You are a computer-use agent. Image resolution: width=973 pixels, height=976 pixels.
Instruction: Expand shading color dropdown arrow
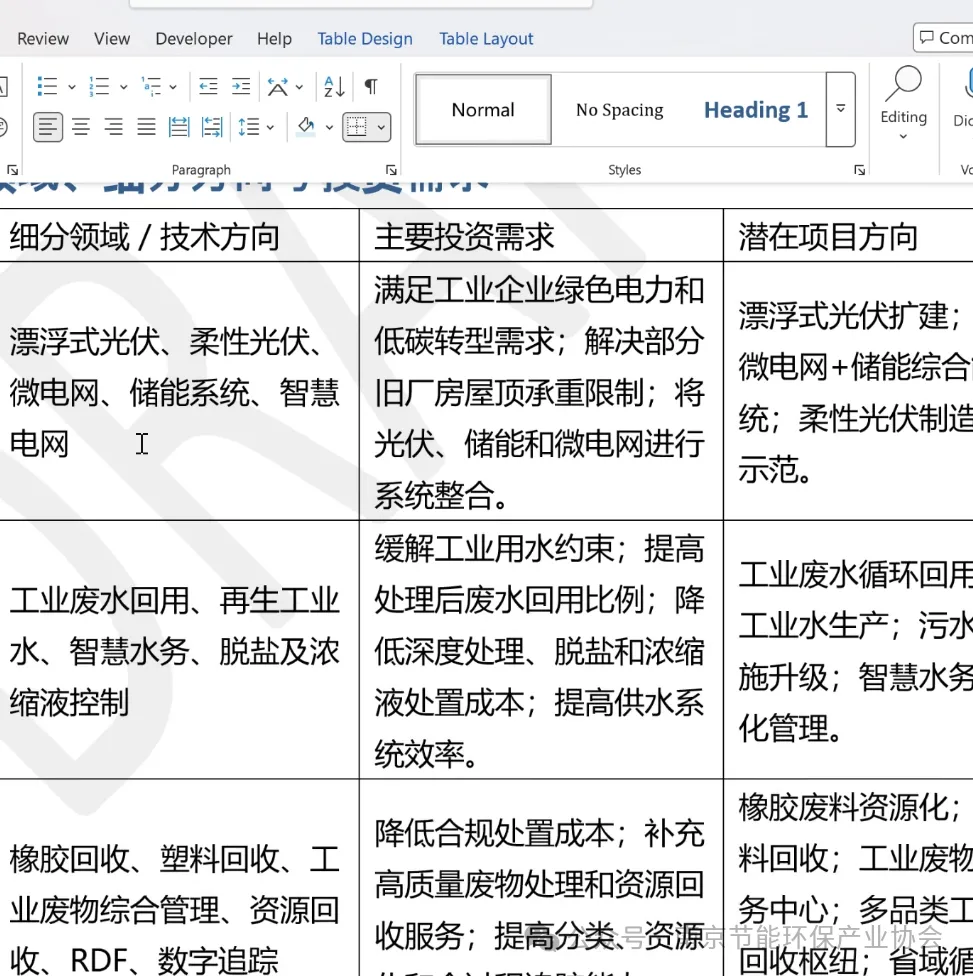click(x=329, y=128)
